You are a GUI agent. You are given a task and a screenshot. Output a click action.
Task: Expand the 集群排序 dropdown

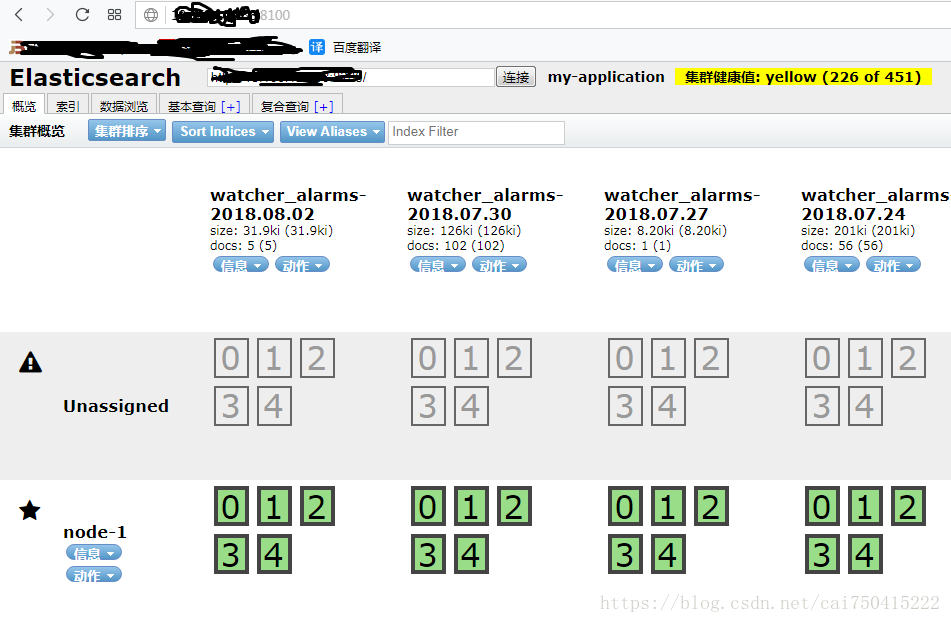point(127,131)
